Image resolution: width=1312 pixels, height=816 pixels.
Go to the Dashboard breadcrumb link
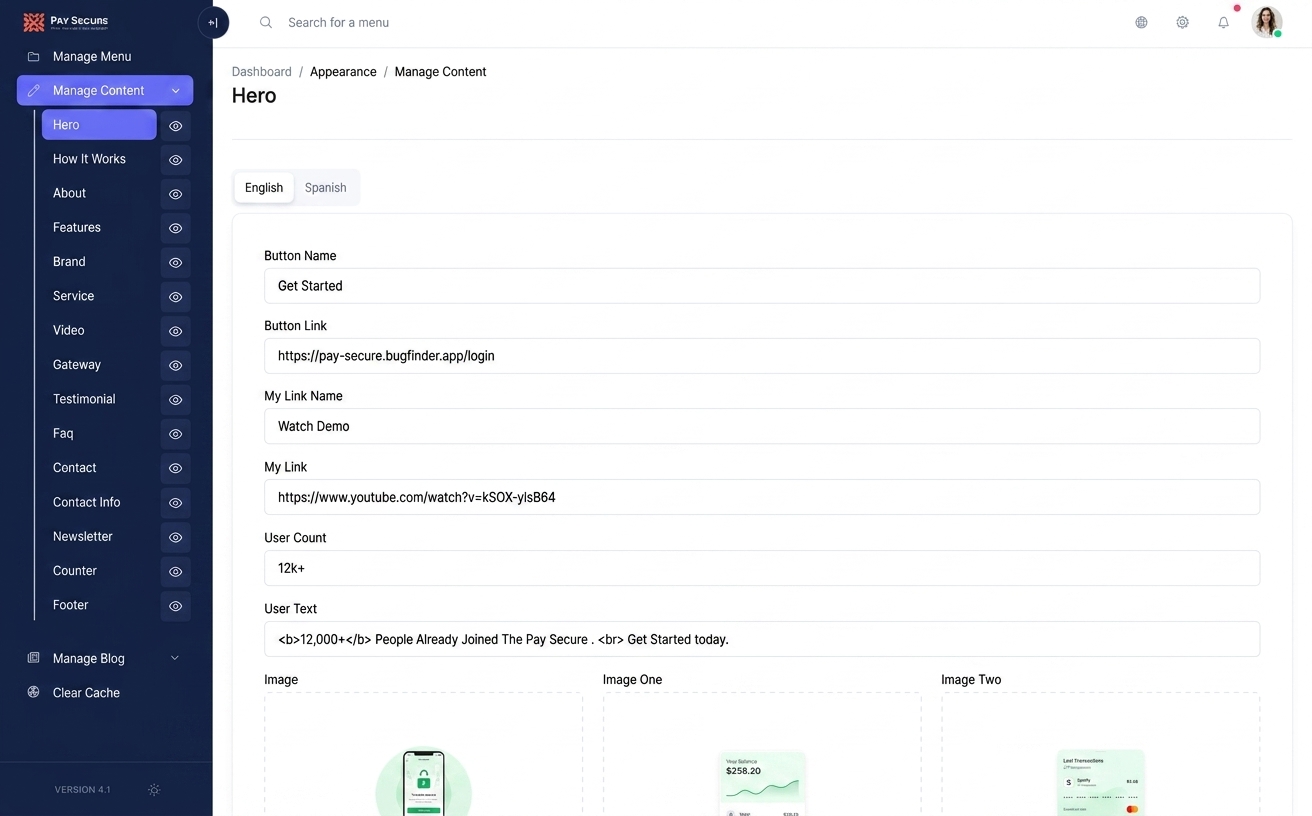tap(262, 72)
